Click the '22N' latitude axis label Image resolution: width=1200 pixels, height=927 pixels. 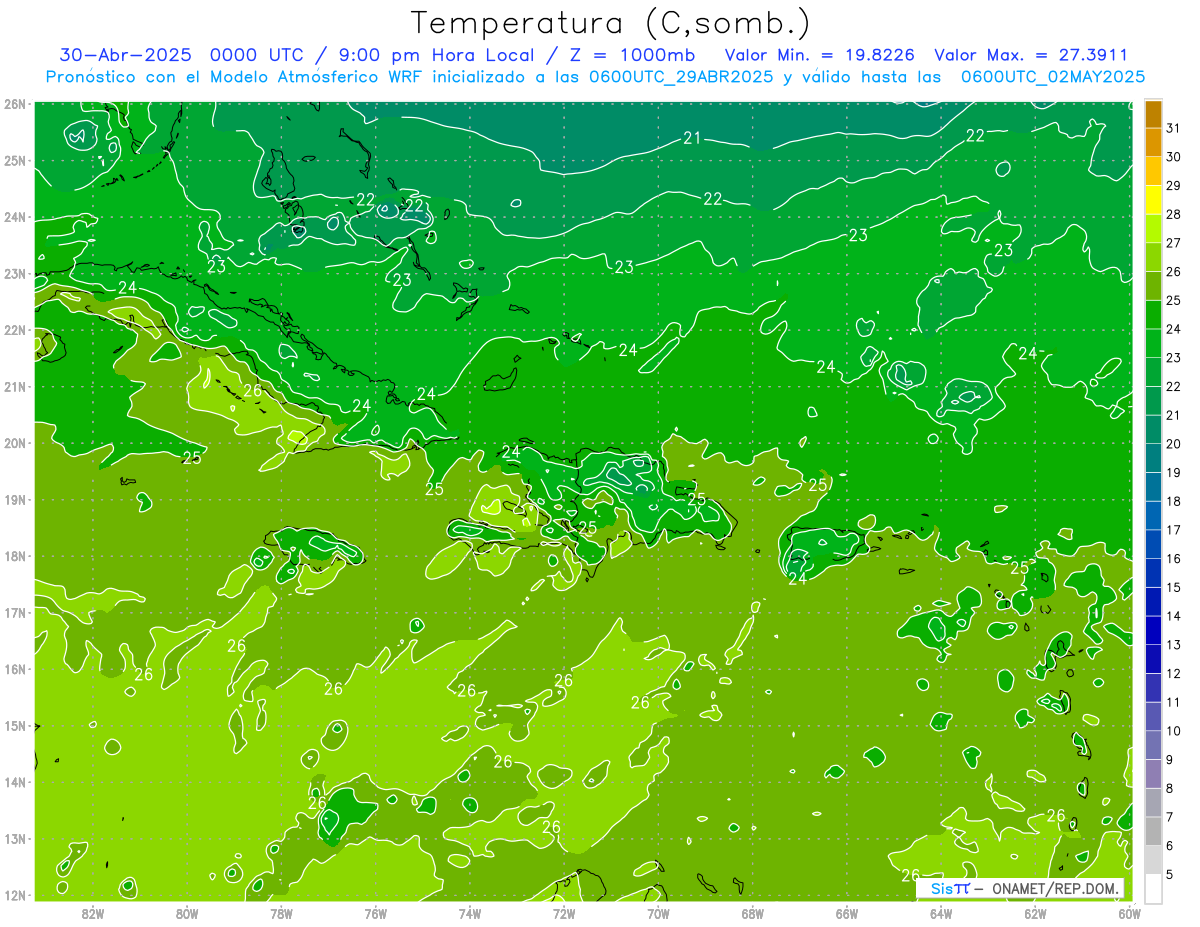tap(15, 330)
